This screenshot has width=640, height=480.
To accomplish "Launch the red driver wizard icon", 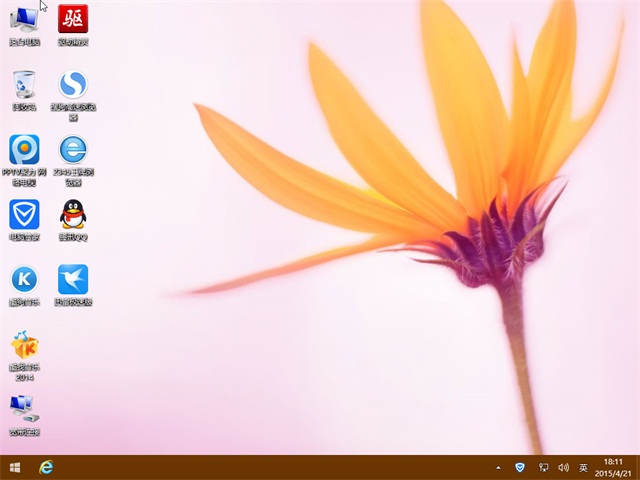I will click(x=73, y=25).
